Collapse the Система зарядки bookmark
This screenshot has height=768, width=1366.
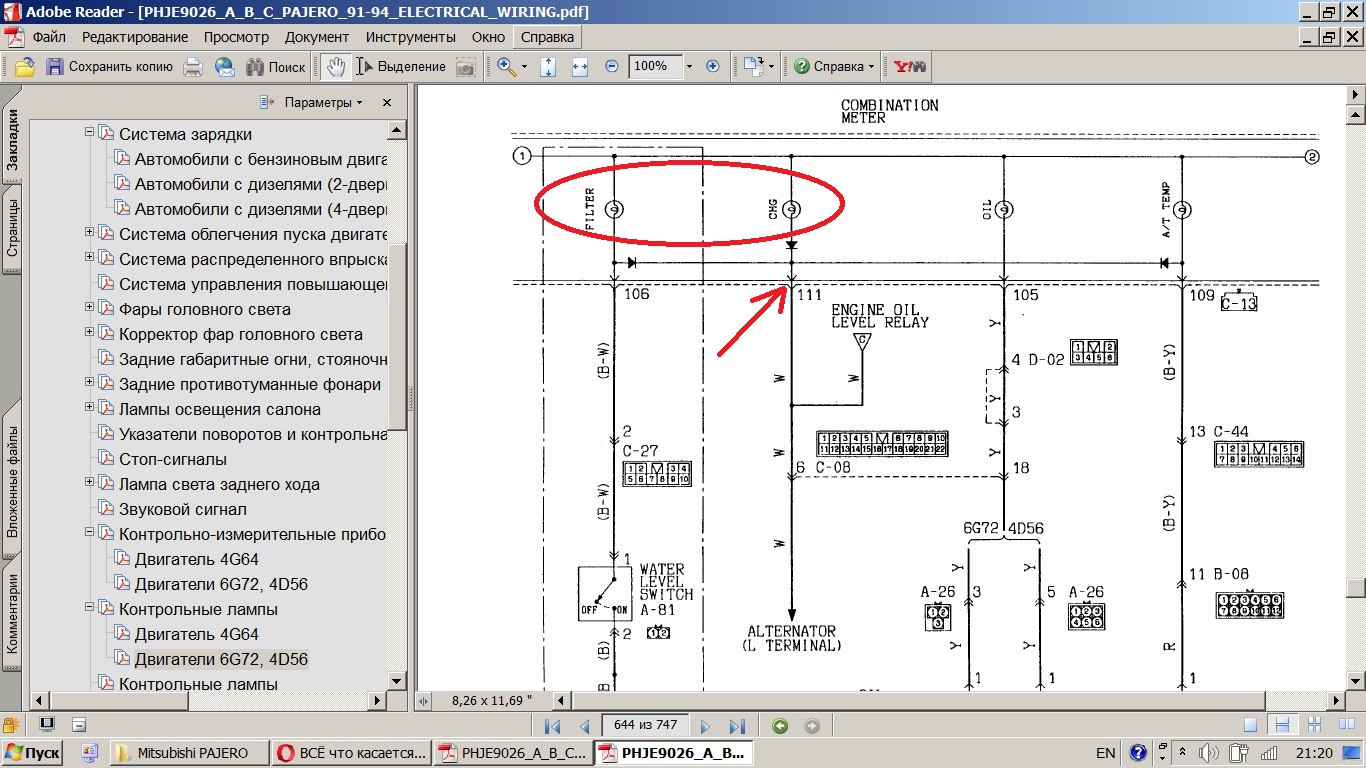[89, 133]
